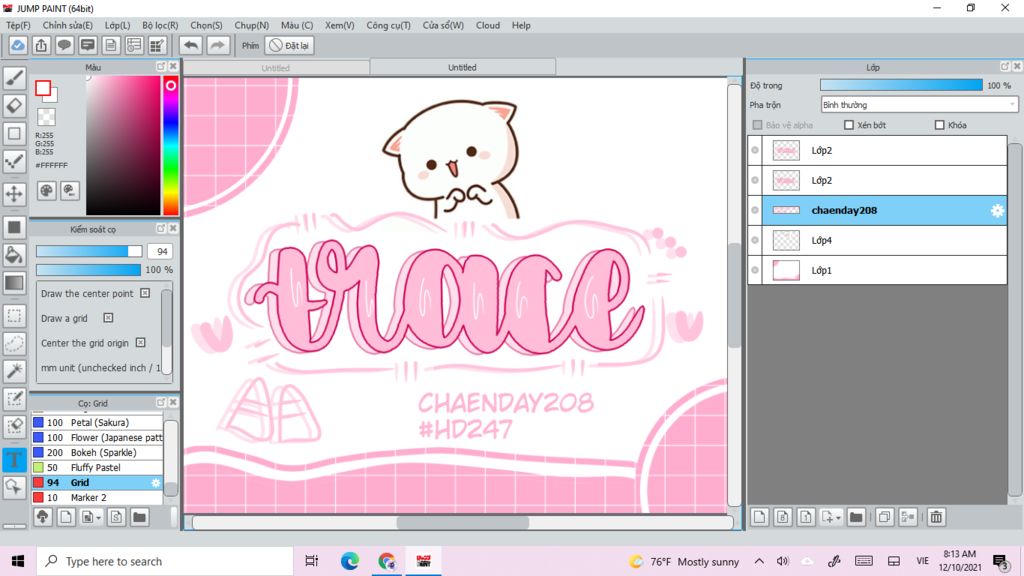This screenshot has height=576, width=1024.
Task: Hide the chaenday208 layer
Action: click(x=755, y=210)
